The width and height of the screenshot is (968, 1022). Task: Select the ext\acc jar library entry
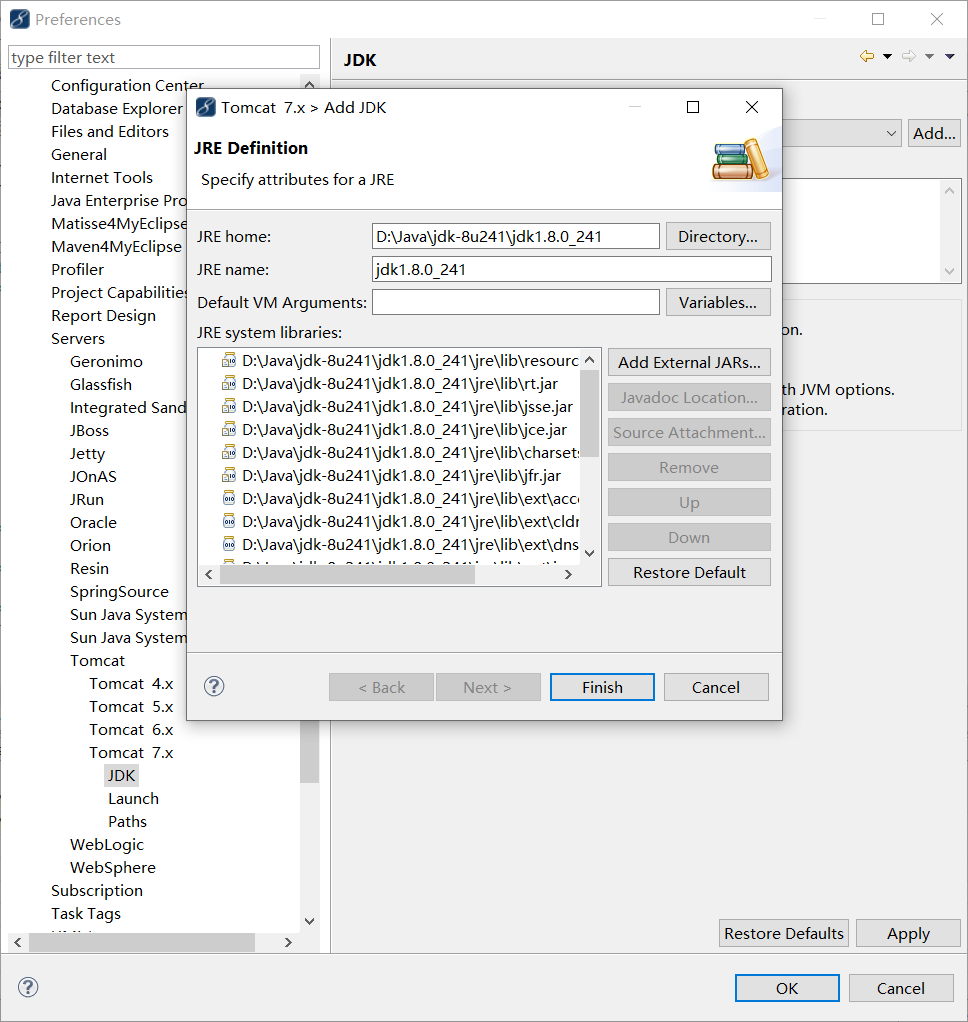399,499
